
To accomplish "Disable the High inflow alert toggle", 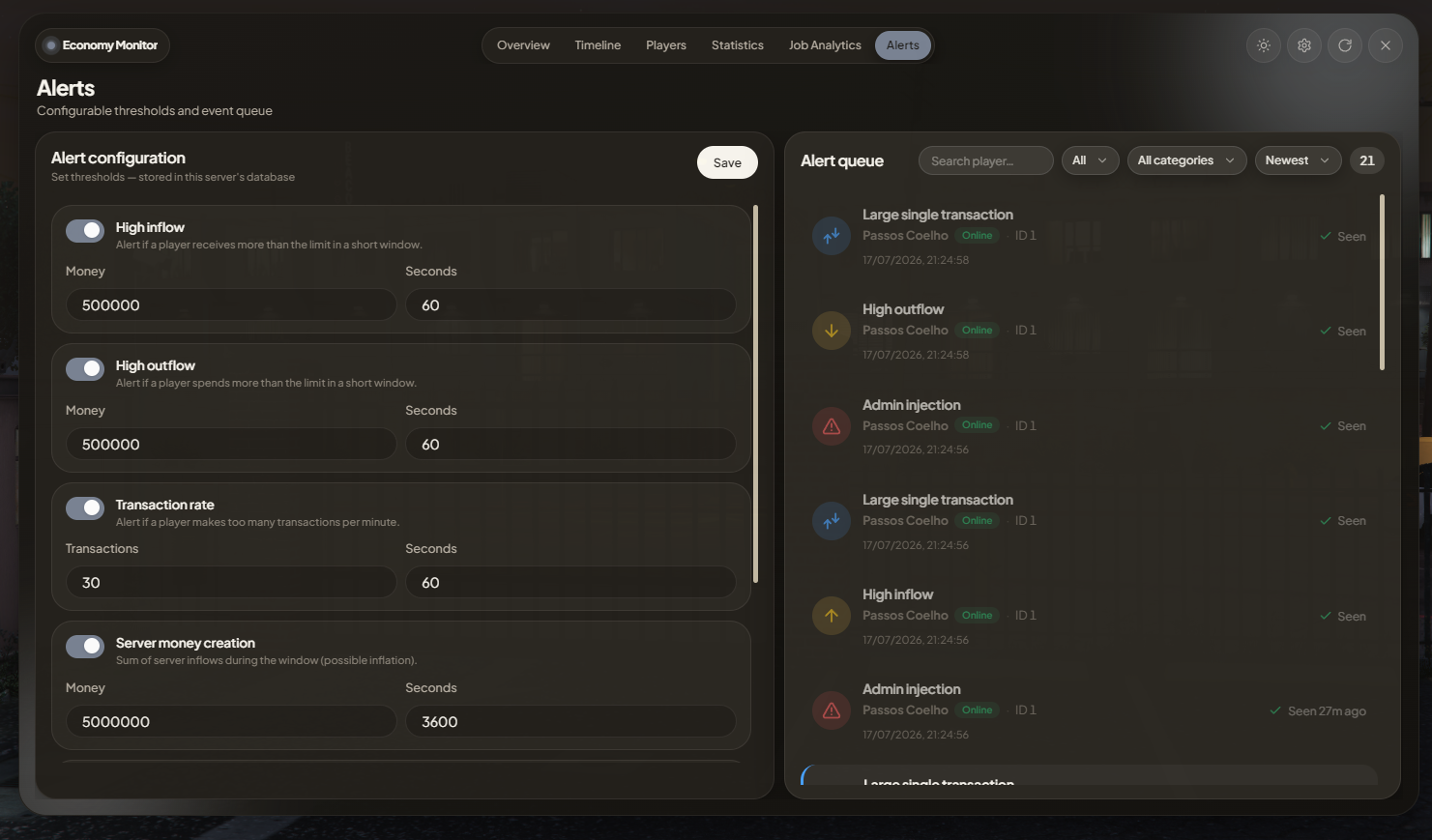I will (85, 230).
